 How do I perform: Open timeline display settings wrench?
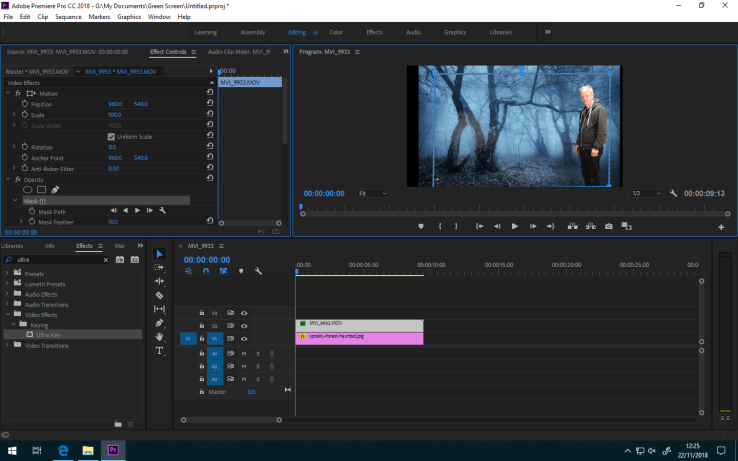[258, 271]
